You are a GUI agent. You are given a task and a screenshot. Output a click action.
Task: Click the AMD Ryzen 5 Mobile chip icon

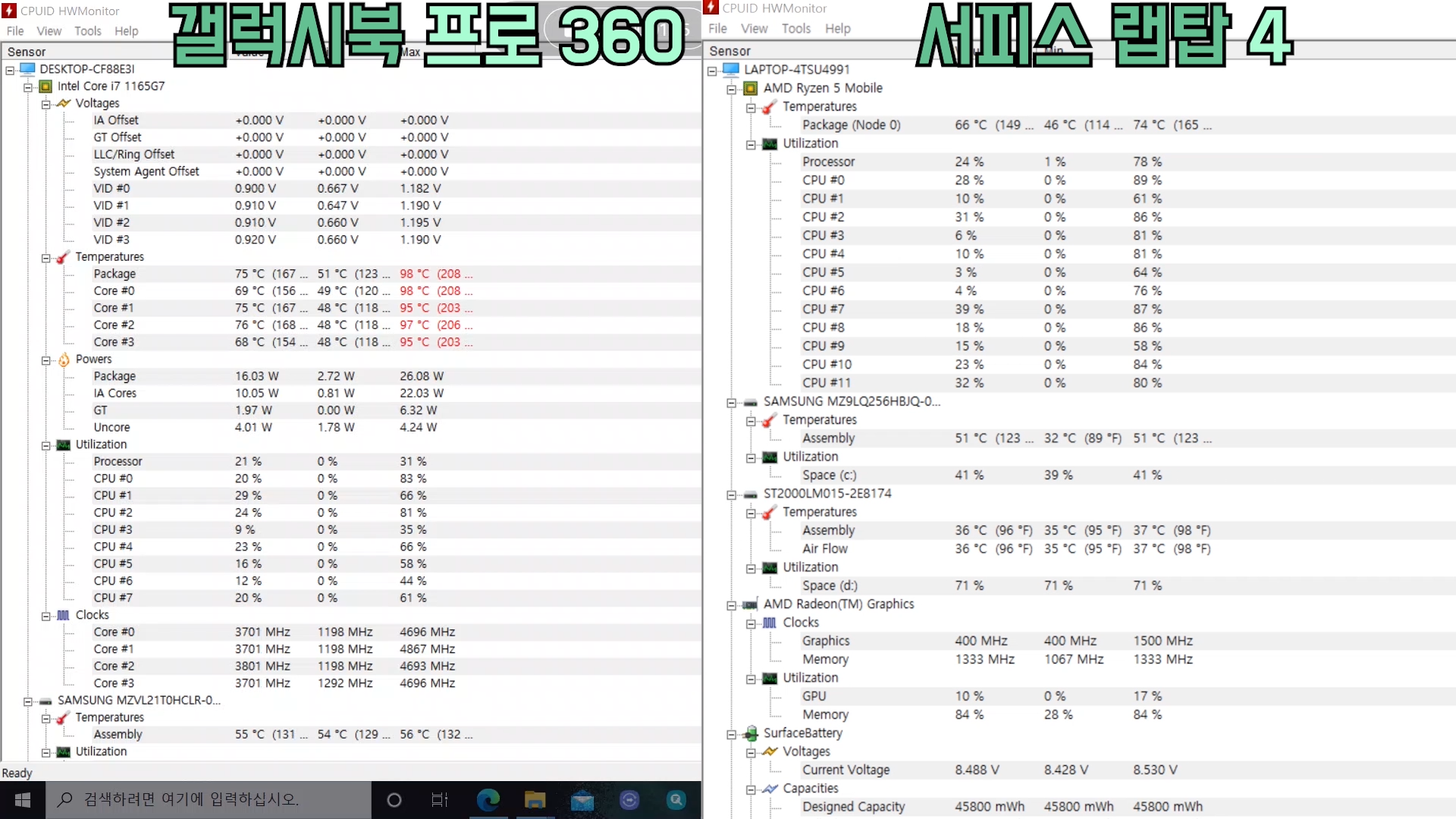click(751, 89)
